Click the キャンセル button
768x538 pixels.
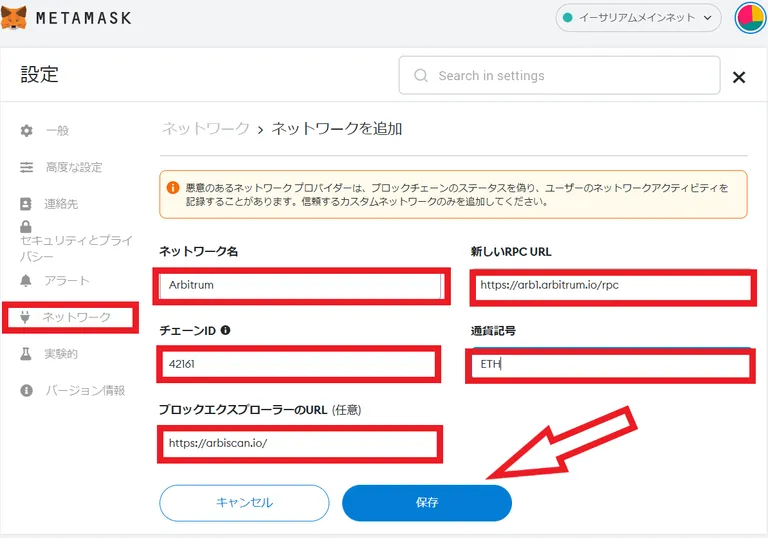(x=244, y=503)
